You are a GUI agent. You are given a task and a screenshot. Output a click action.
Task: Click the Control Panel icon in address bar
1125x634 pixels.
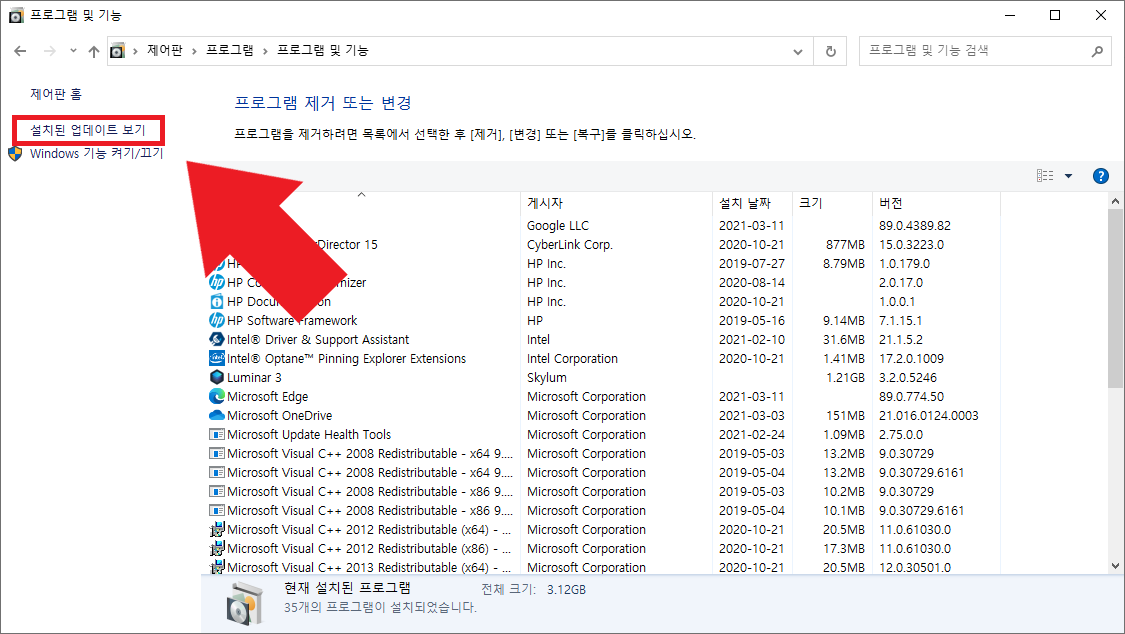pyautogui.click(x=118, y=51)
